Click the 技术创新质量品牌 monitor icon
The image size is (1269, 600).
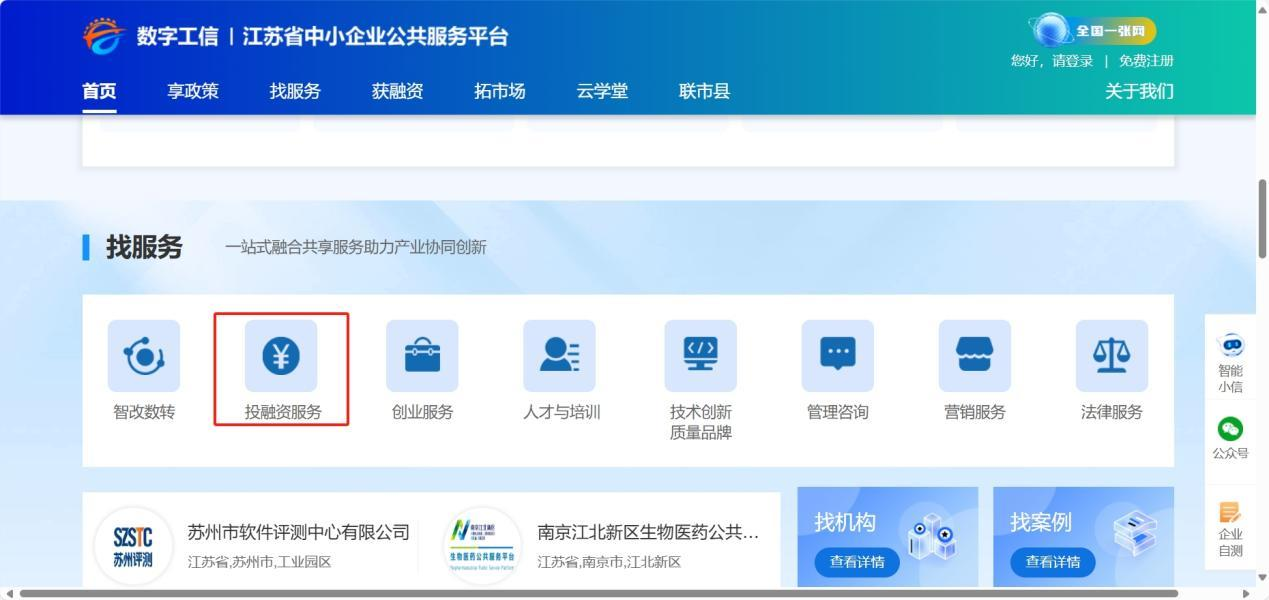700,356
